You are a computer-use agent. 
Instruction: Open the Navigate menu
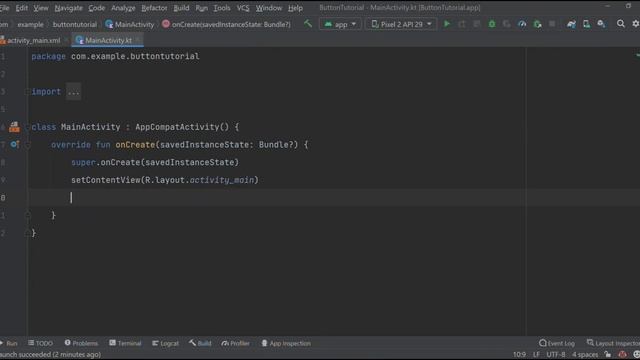(x=69, y=8)
